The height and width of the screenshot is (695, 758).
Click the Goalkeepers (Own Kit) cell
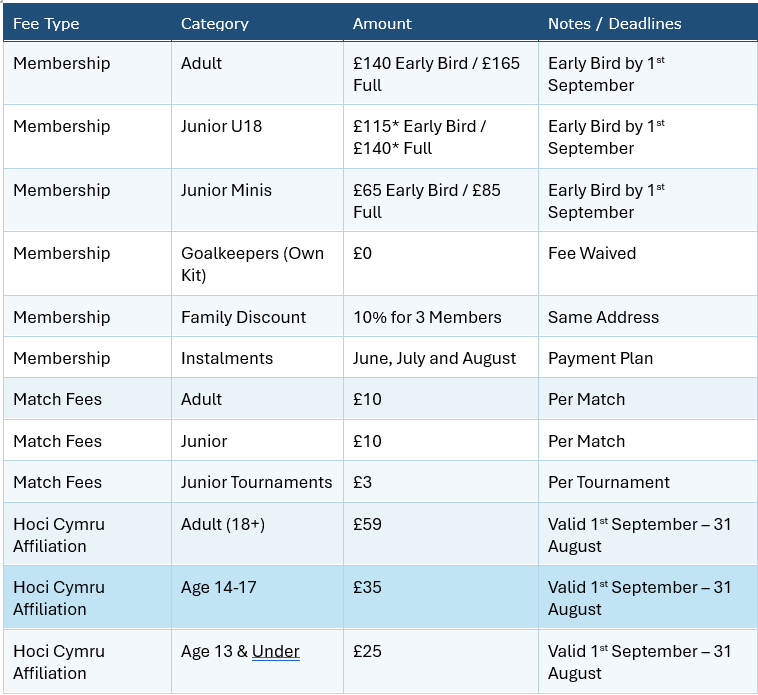257,264
